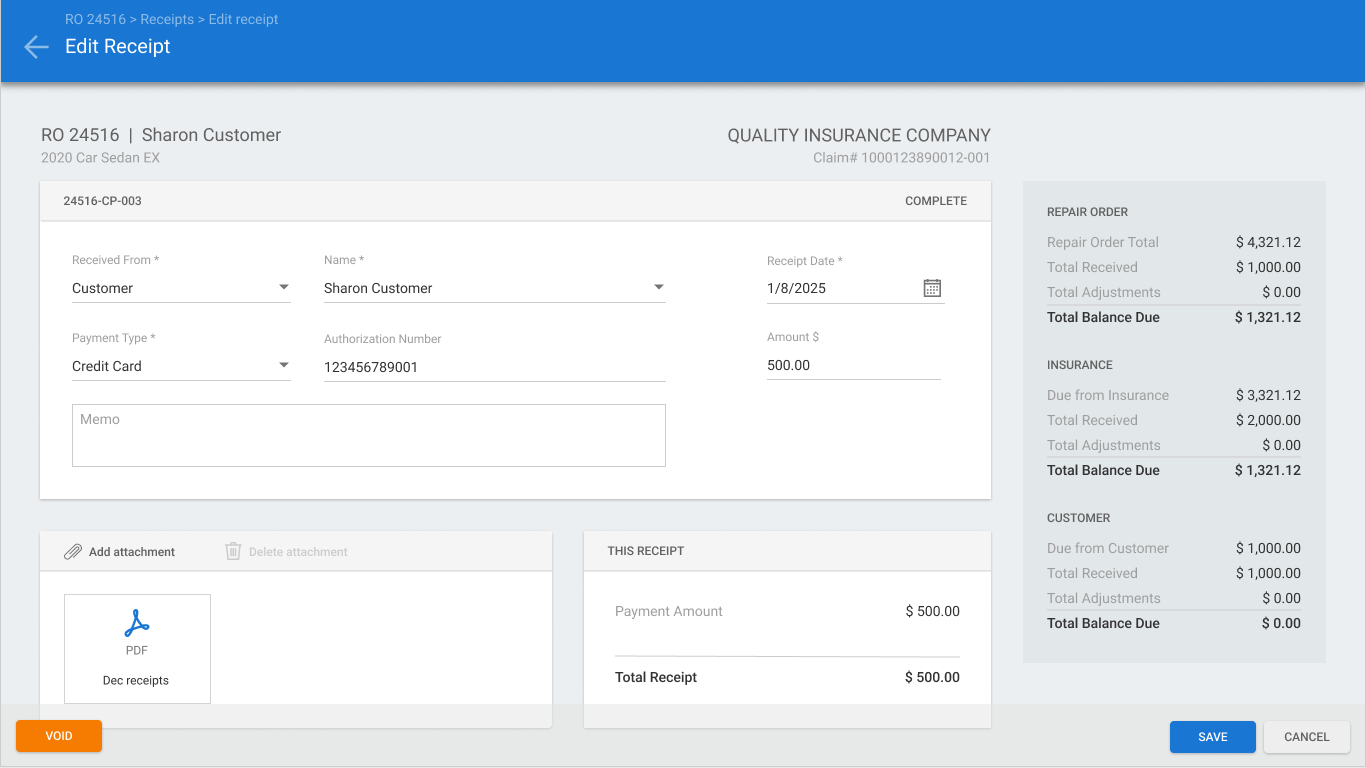The height and width of the screenshot is (768, 1366).
Task: Click the paperclip Add attachment icon
Action: coord(73,552)
